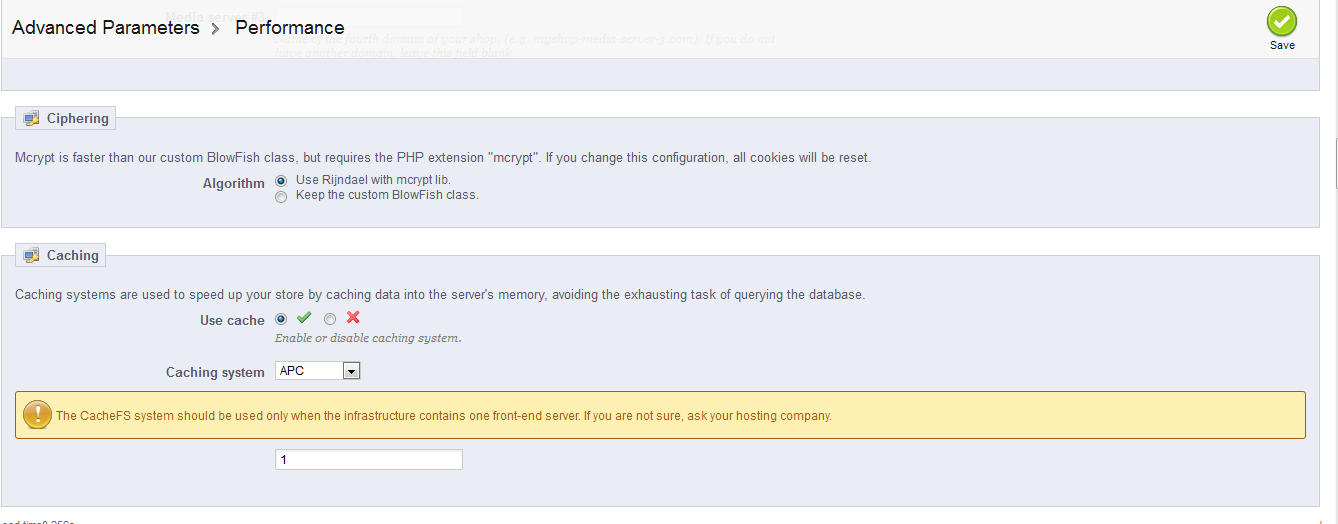Click the Performance breadcrumb item
1338x524 pixels.
click(x=290, y=28)
